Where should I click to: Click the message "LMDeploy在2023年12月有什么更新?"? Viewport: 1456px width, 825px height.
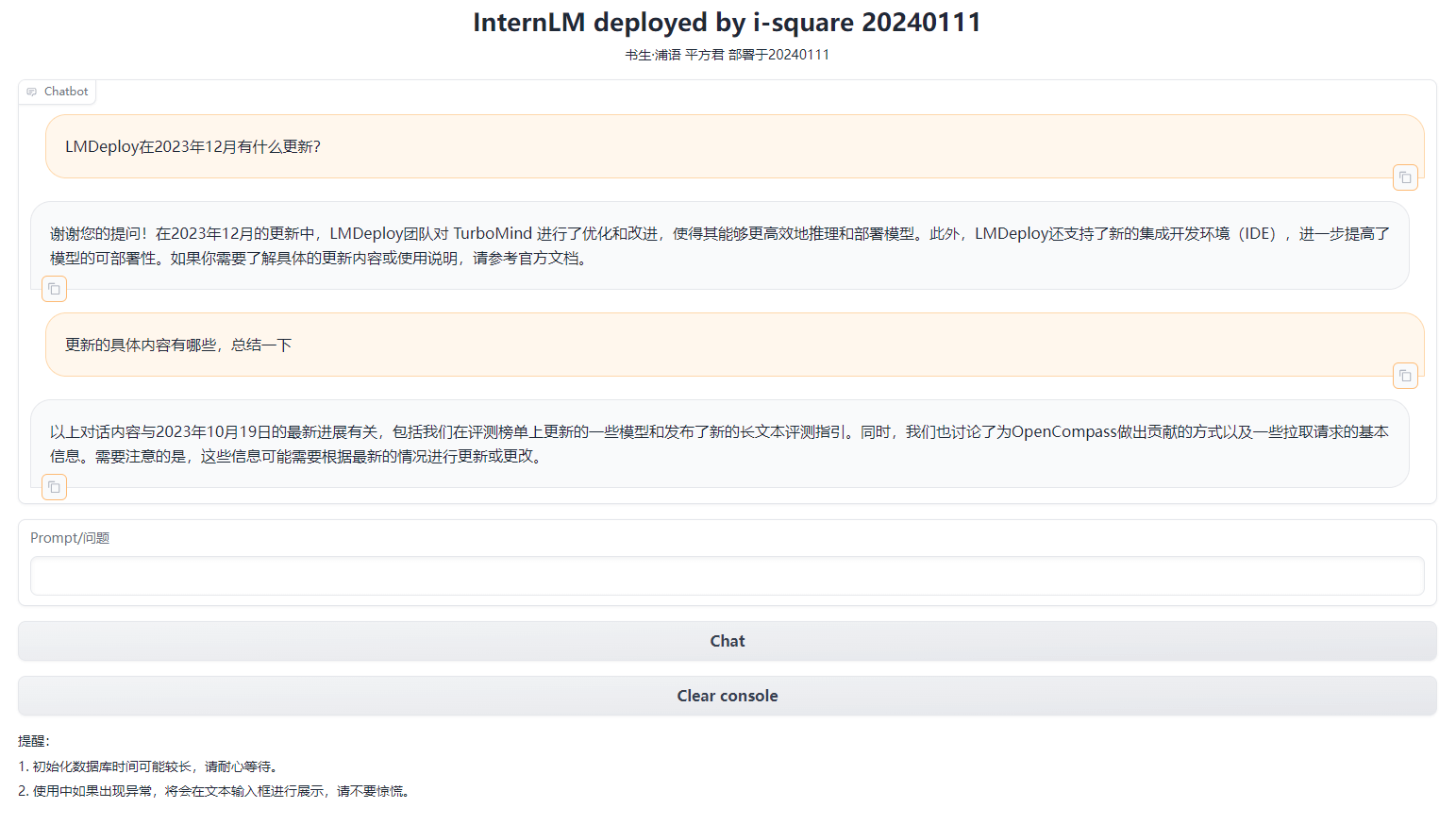(192, 146)
